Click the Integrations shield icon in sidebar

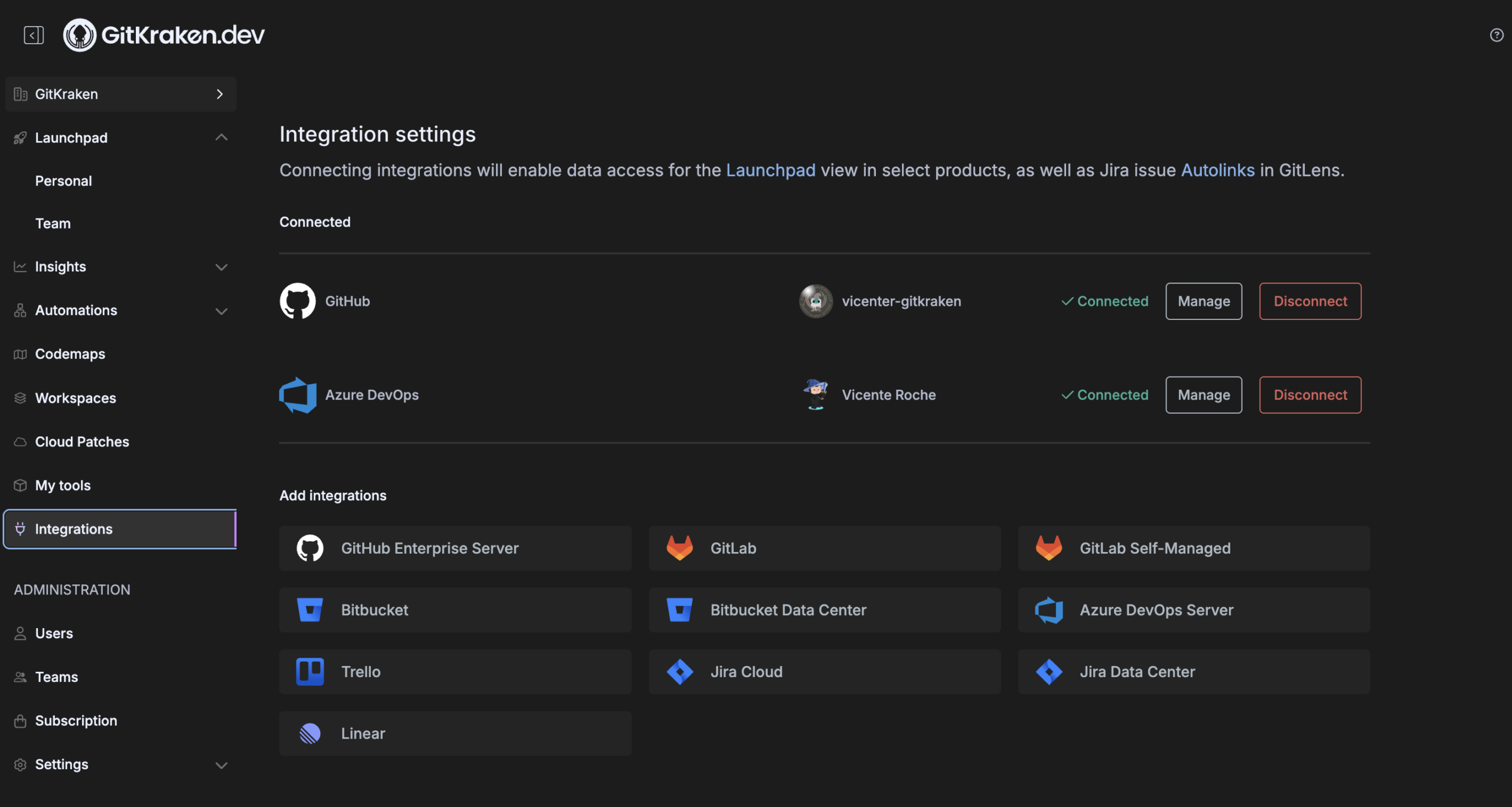21,529
